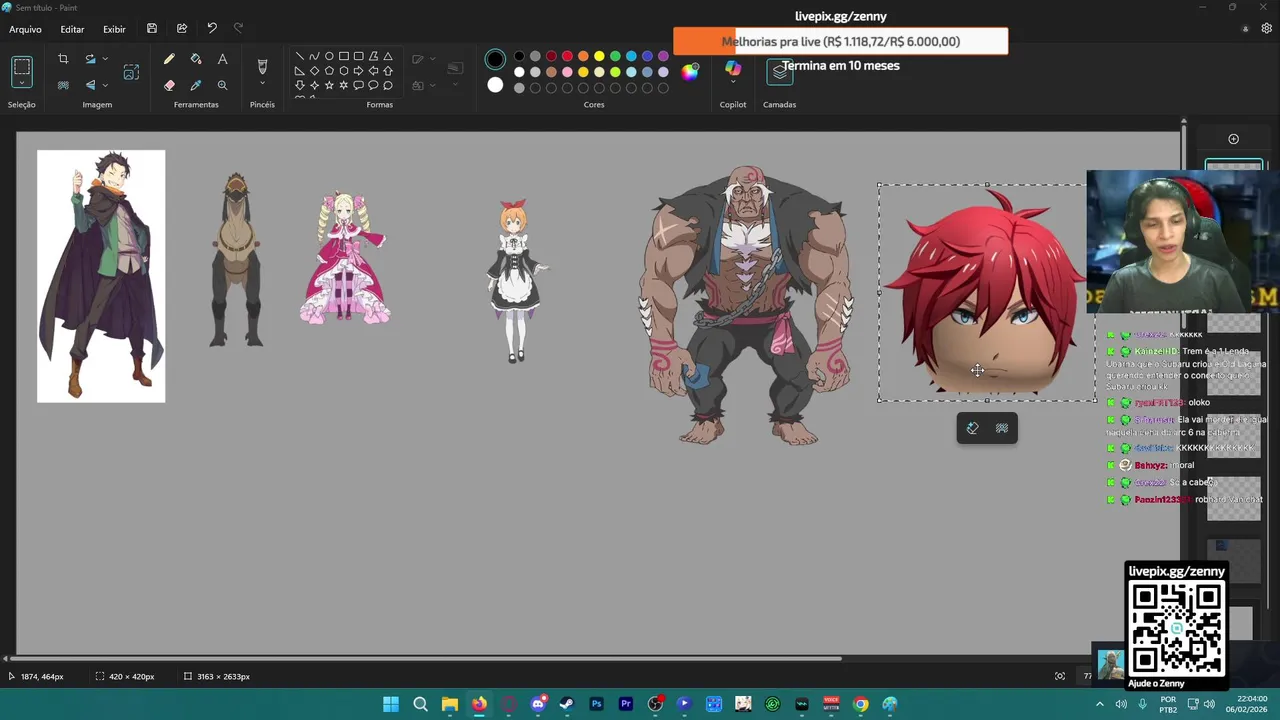The height and width of the screenshot is (720, 1280).
Task: Pick the Eraser tool
Action: coord(169,86)
